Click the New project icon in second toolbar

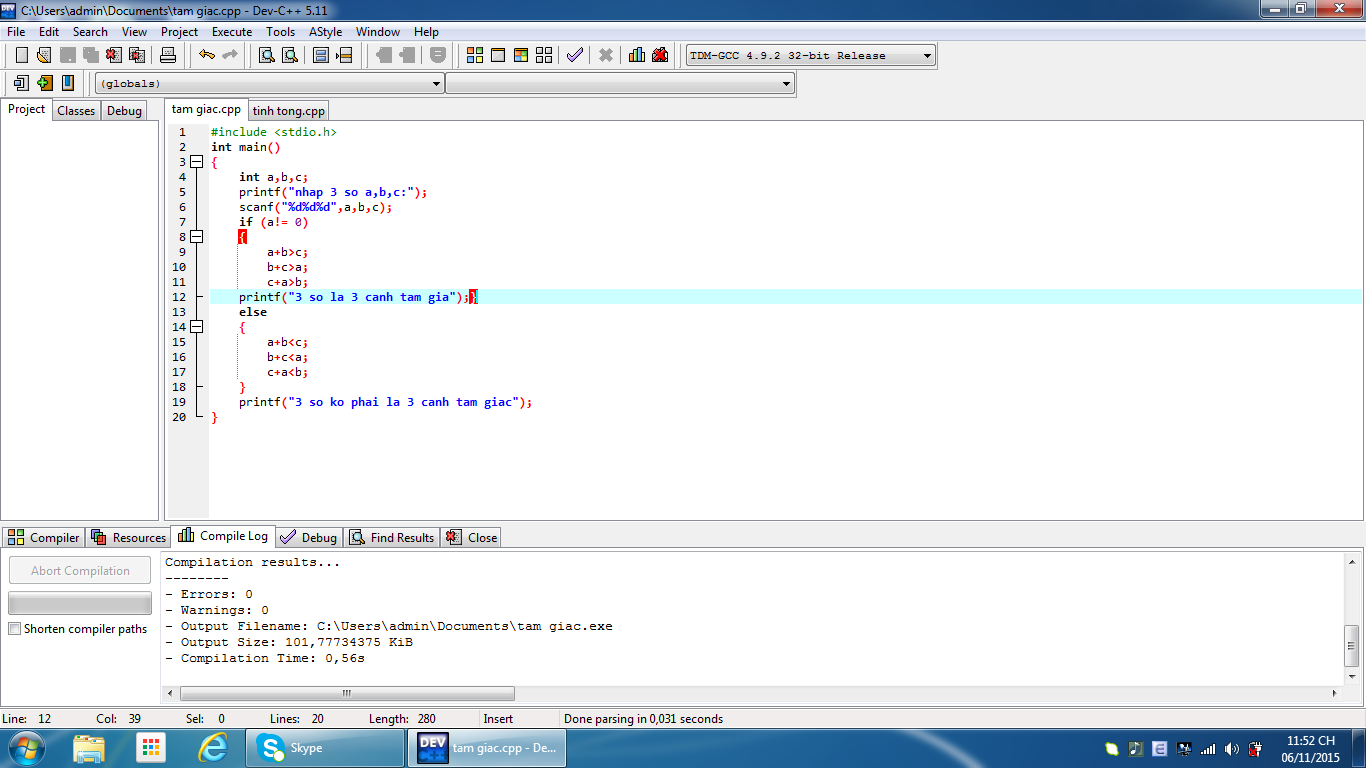point(22,83)
